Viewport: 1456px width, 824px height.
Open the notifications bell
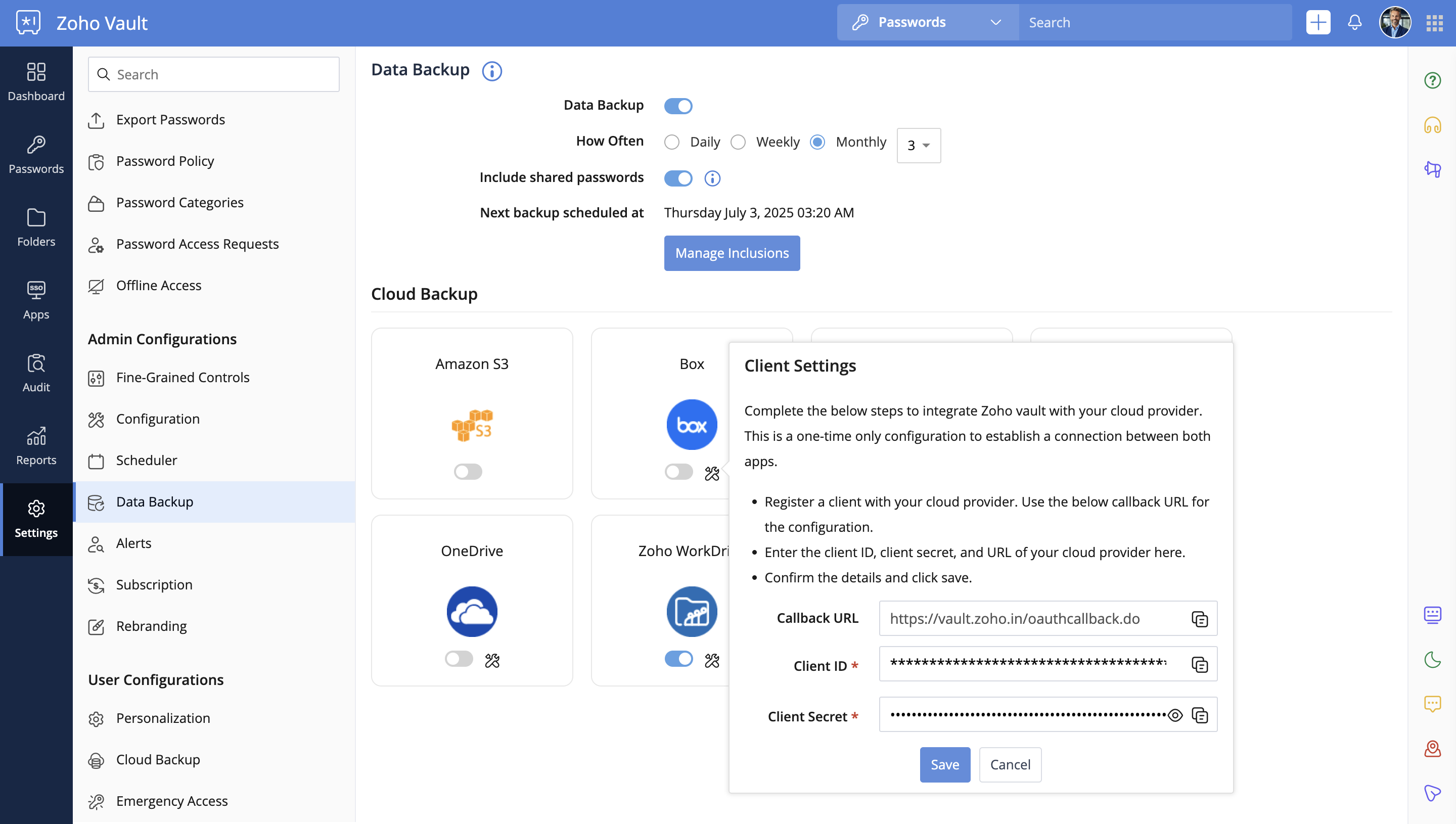click(1354, 23)
